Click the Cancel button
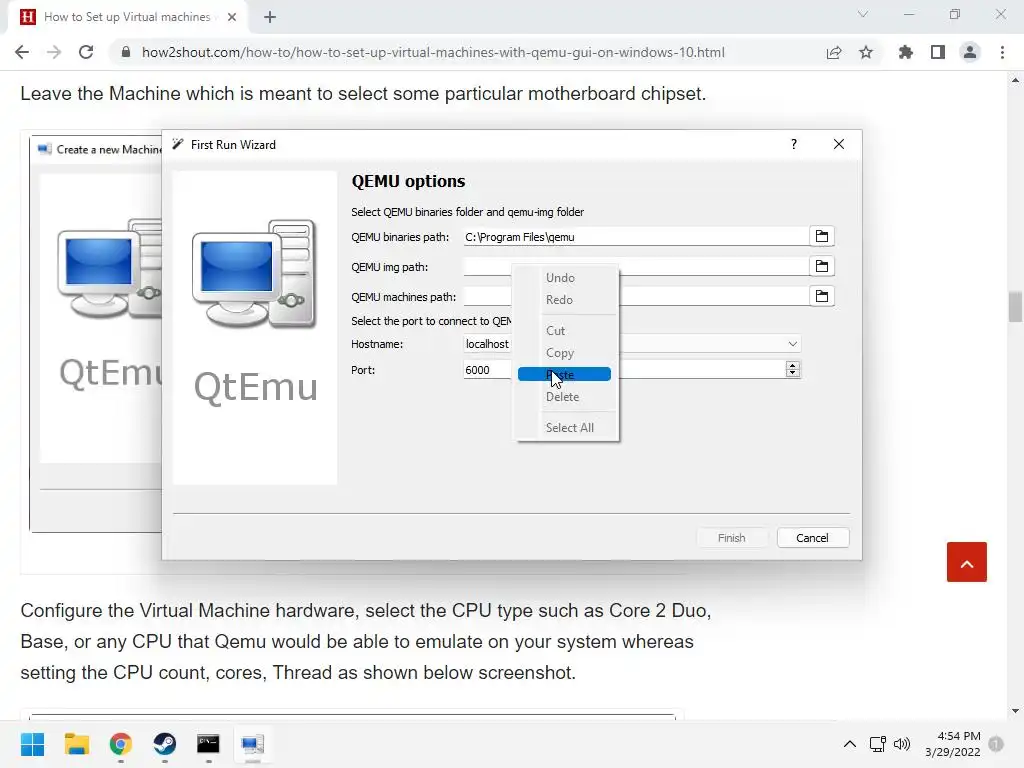The width and height of the screenshot is (1024, 768). (x=812, y=538)
